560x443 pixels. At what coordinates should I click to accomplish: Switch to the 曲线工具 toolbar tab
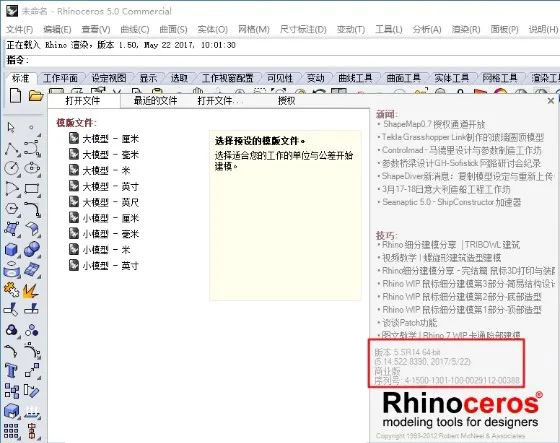coord(355,78)
